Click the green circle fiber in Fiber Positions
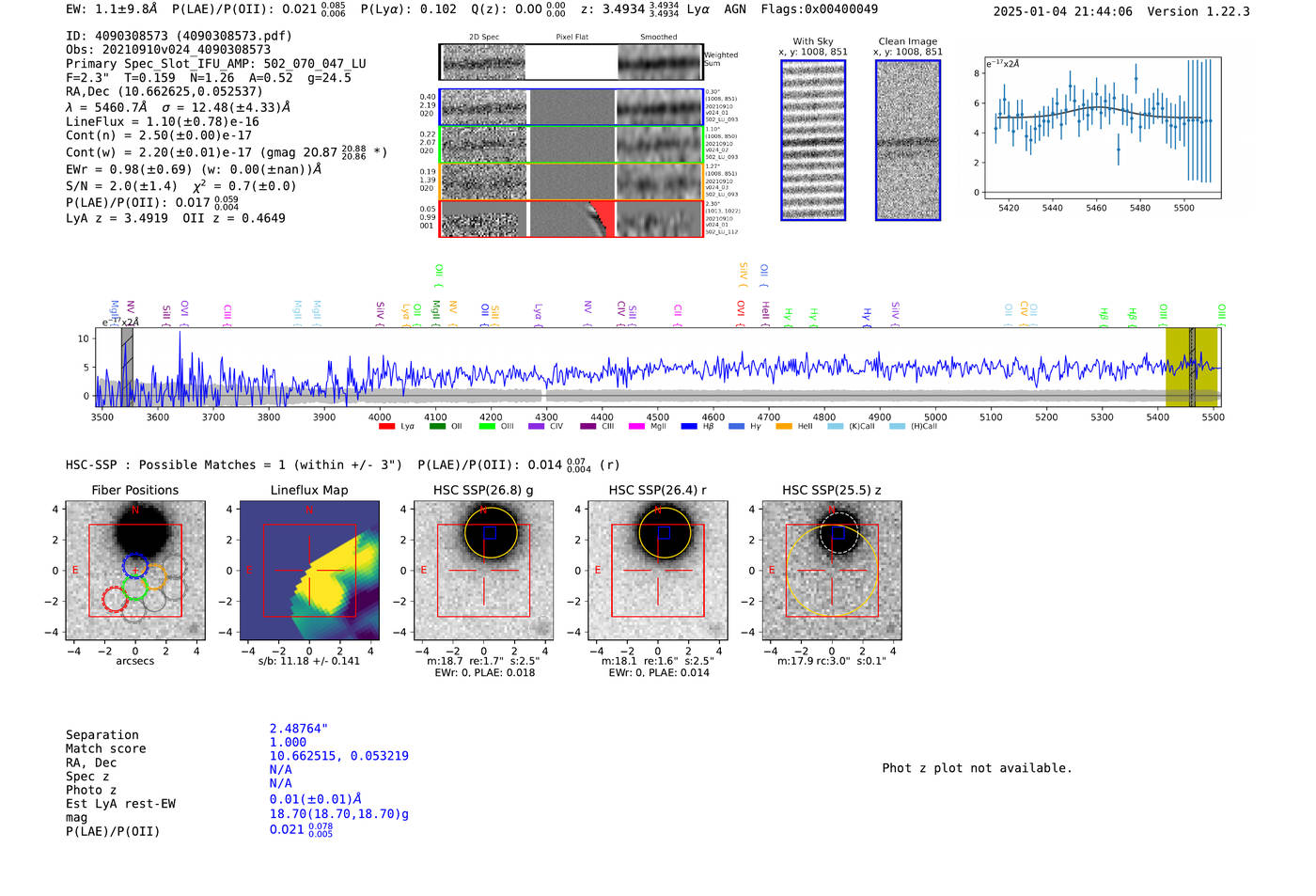Viewport: 1316px width, 896px height. pyautogui.click(x=135, y=589)
